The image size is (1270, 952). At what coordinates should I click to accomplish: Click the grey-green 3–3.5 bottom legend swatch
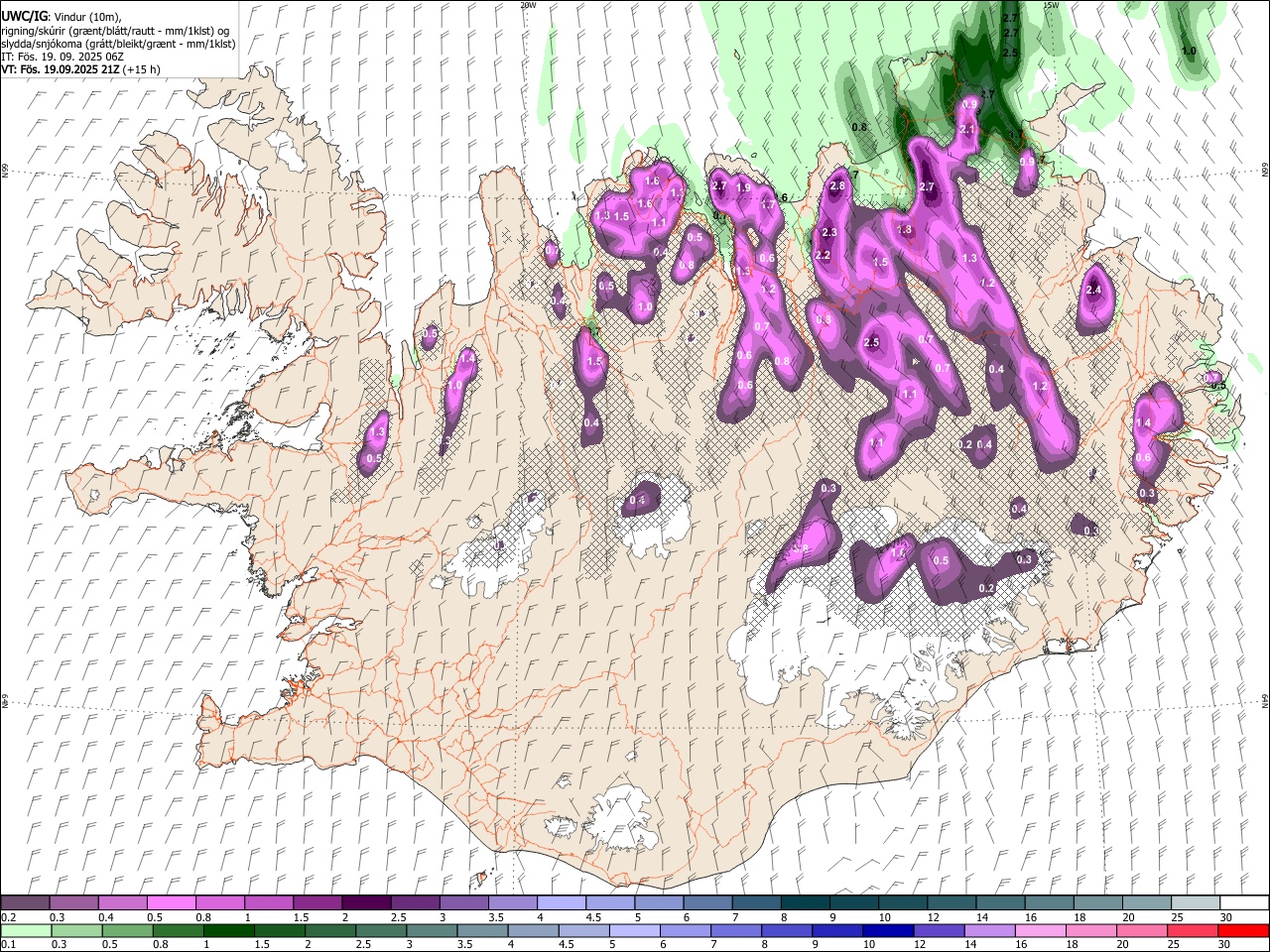(432, 931)
